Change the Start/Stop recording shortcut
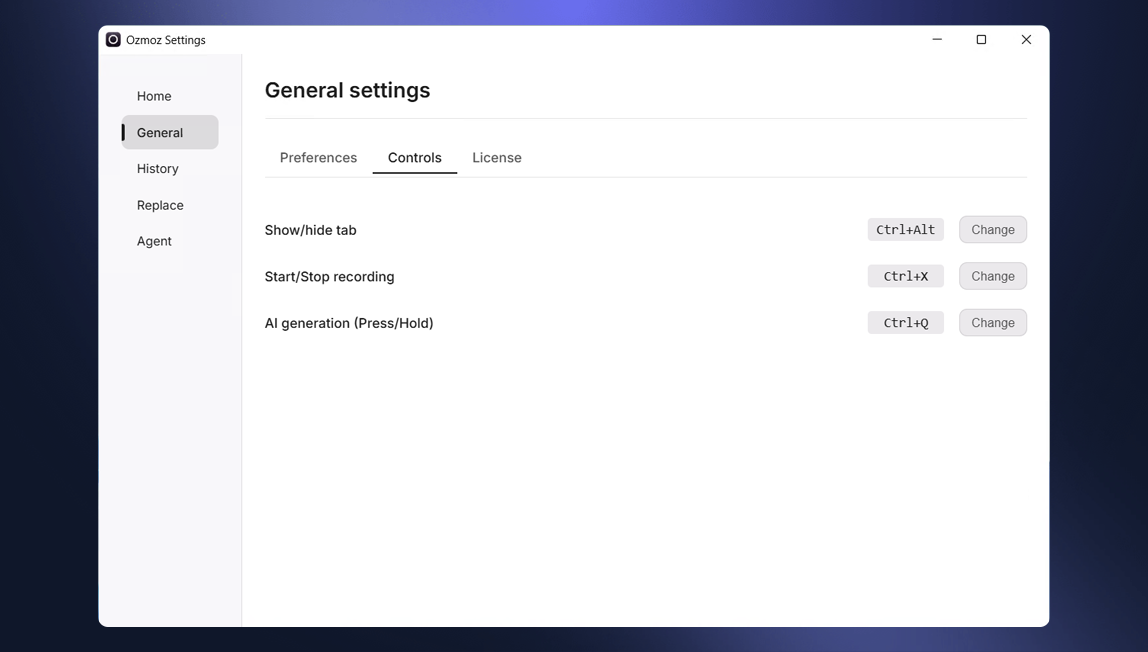The image size is (1148, 652). coord(992,276)
